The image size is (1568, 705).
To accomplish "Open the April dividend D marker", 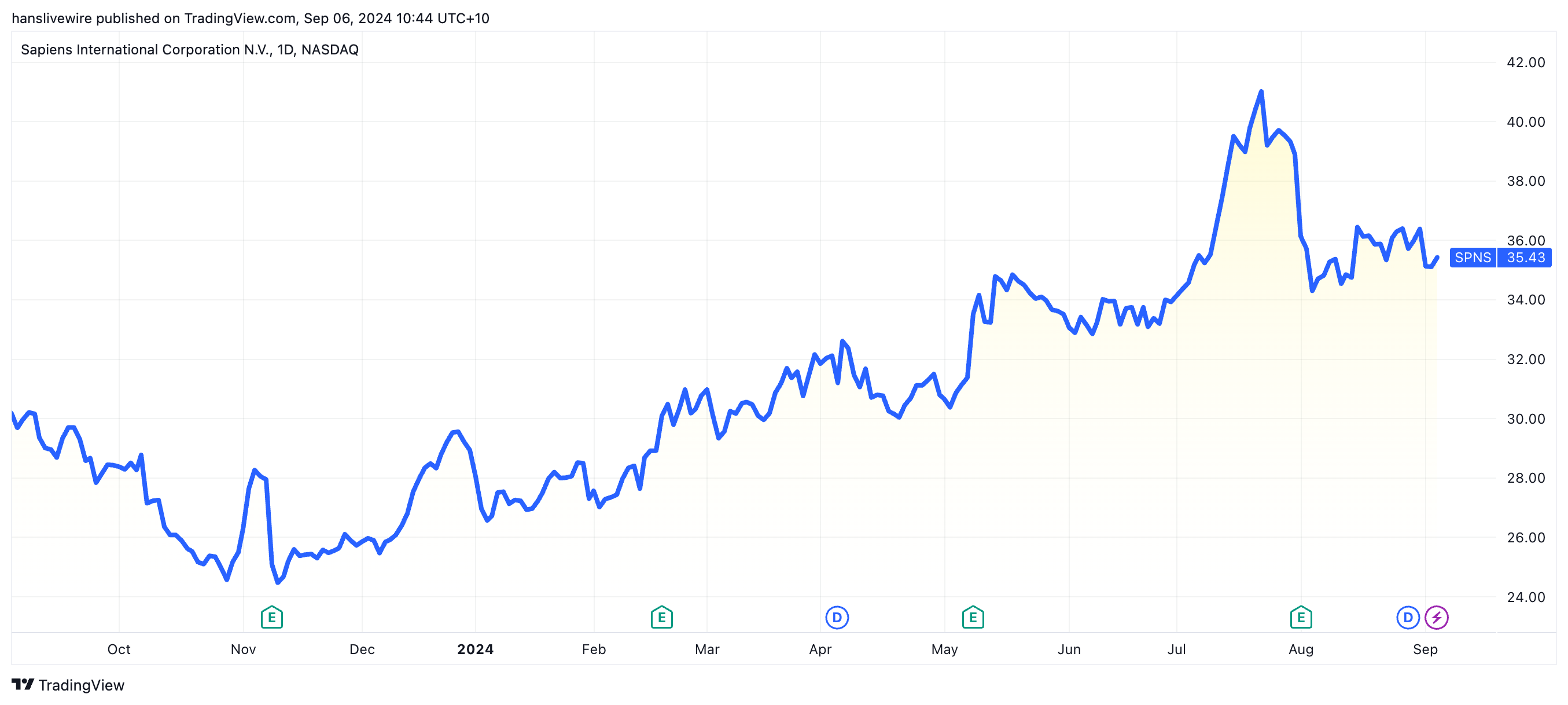I will [x=837, y=618].
